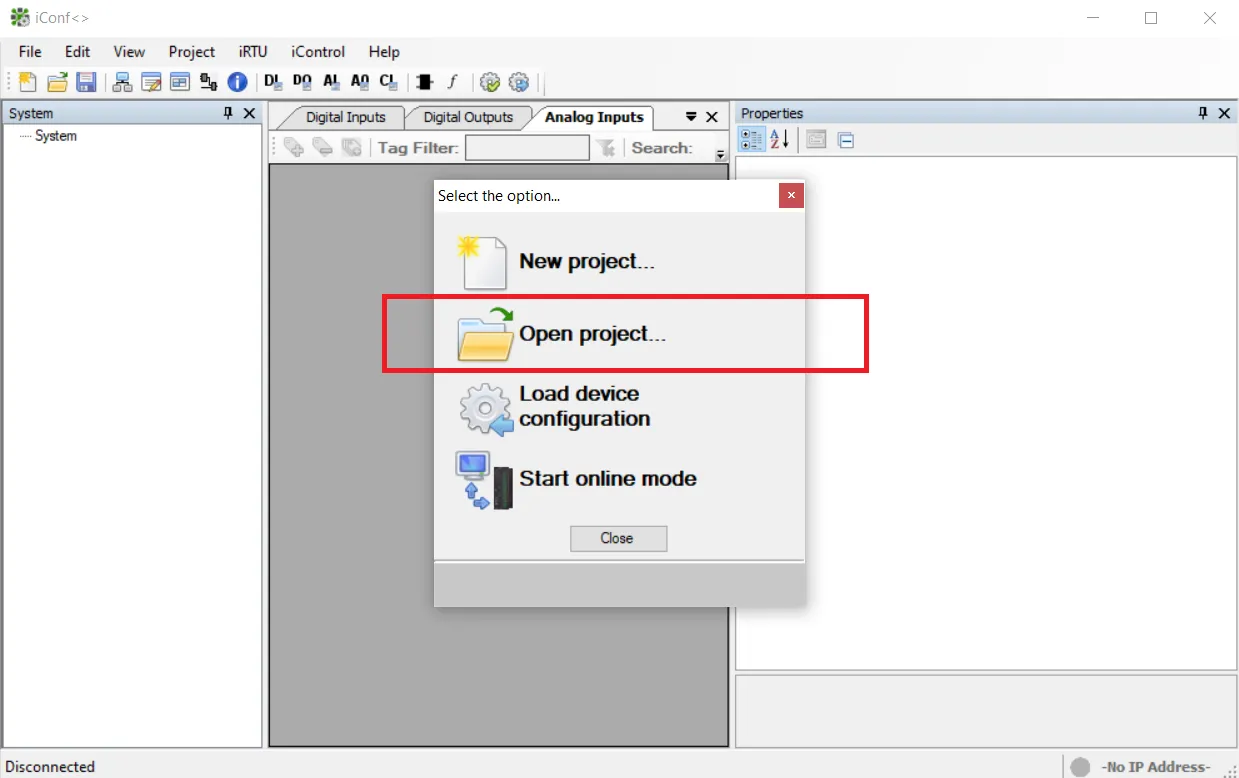Click the gear with green checkmark icon
Screen dimensions: 1239x778
[x=490, y=82]
